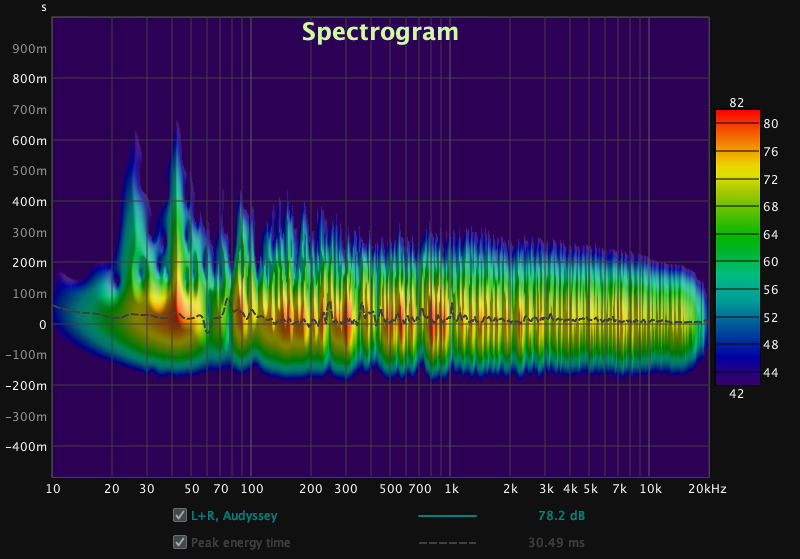Click the 1k label on frequency axis

[452, 489]
